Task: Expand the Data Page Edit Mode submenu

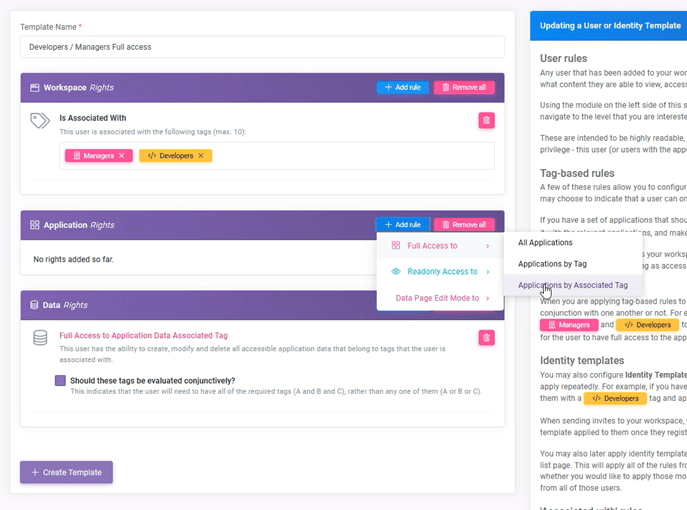Action: (439, 298)
